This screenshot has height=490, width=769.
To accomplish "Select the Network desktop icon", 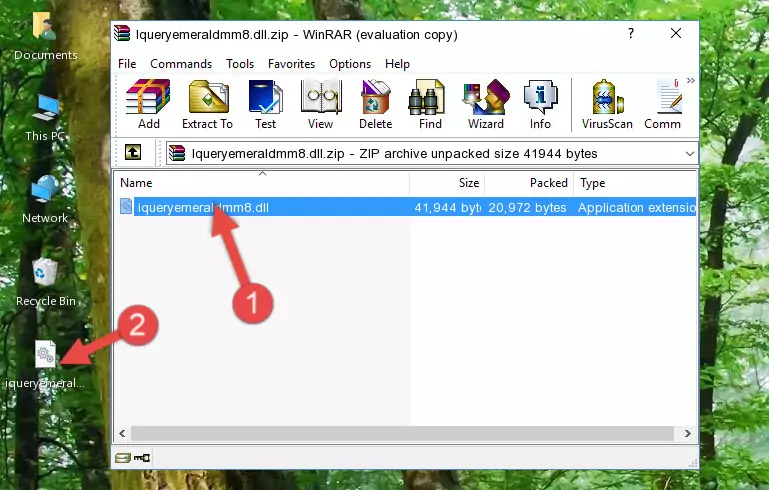I will point(45,200).
